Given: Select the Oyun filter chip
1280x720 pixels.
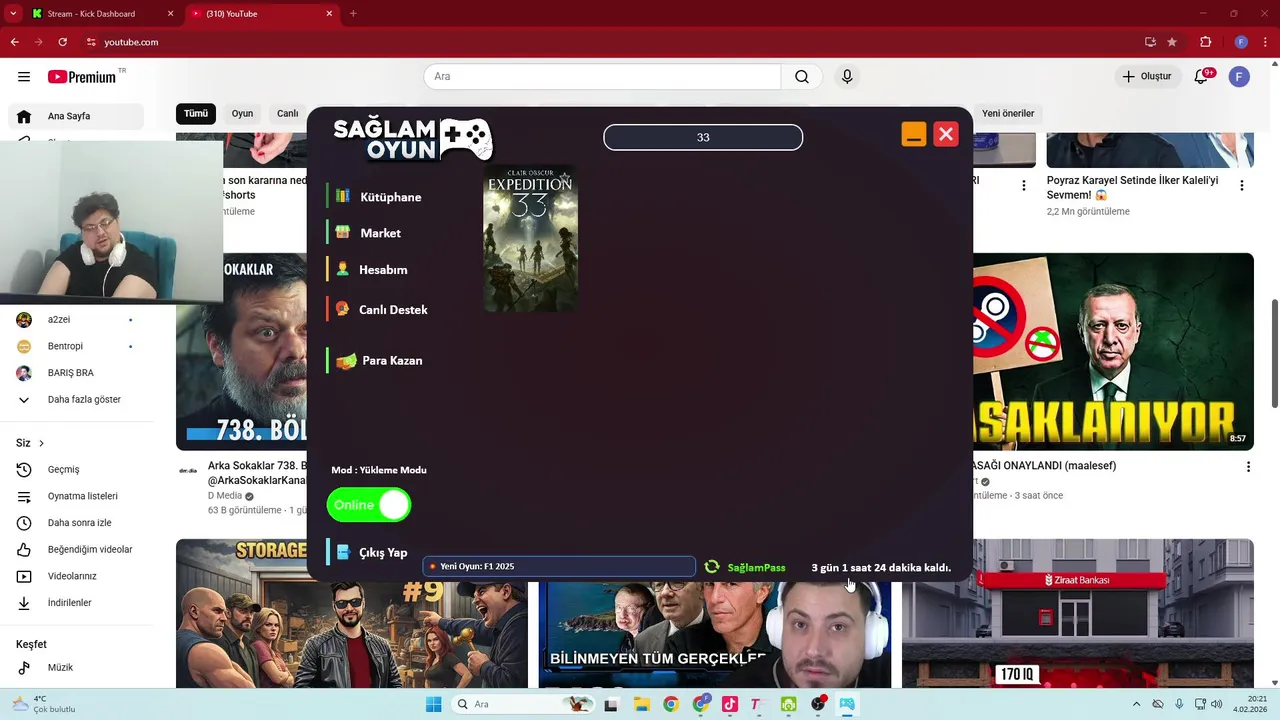Looking at the screenshot, I should [x=243, y=113].
